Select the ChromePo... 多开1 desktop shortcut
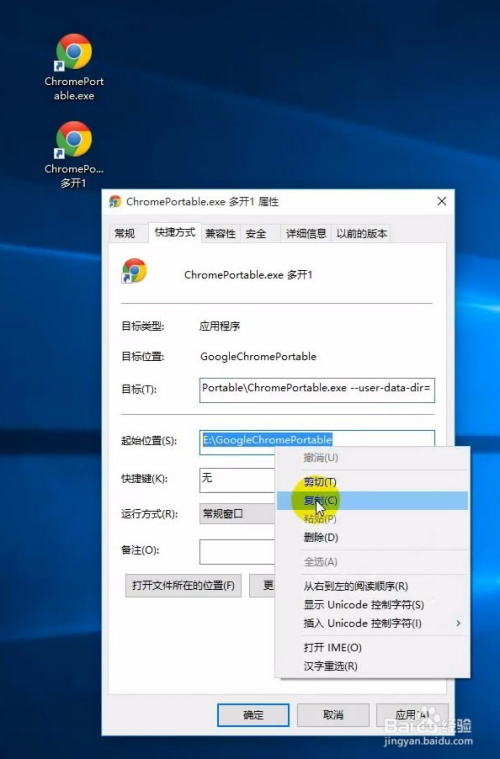This screenshot has height=759, width=500. [74, 155]
